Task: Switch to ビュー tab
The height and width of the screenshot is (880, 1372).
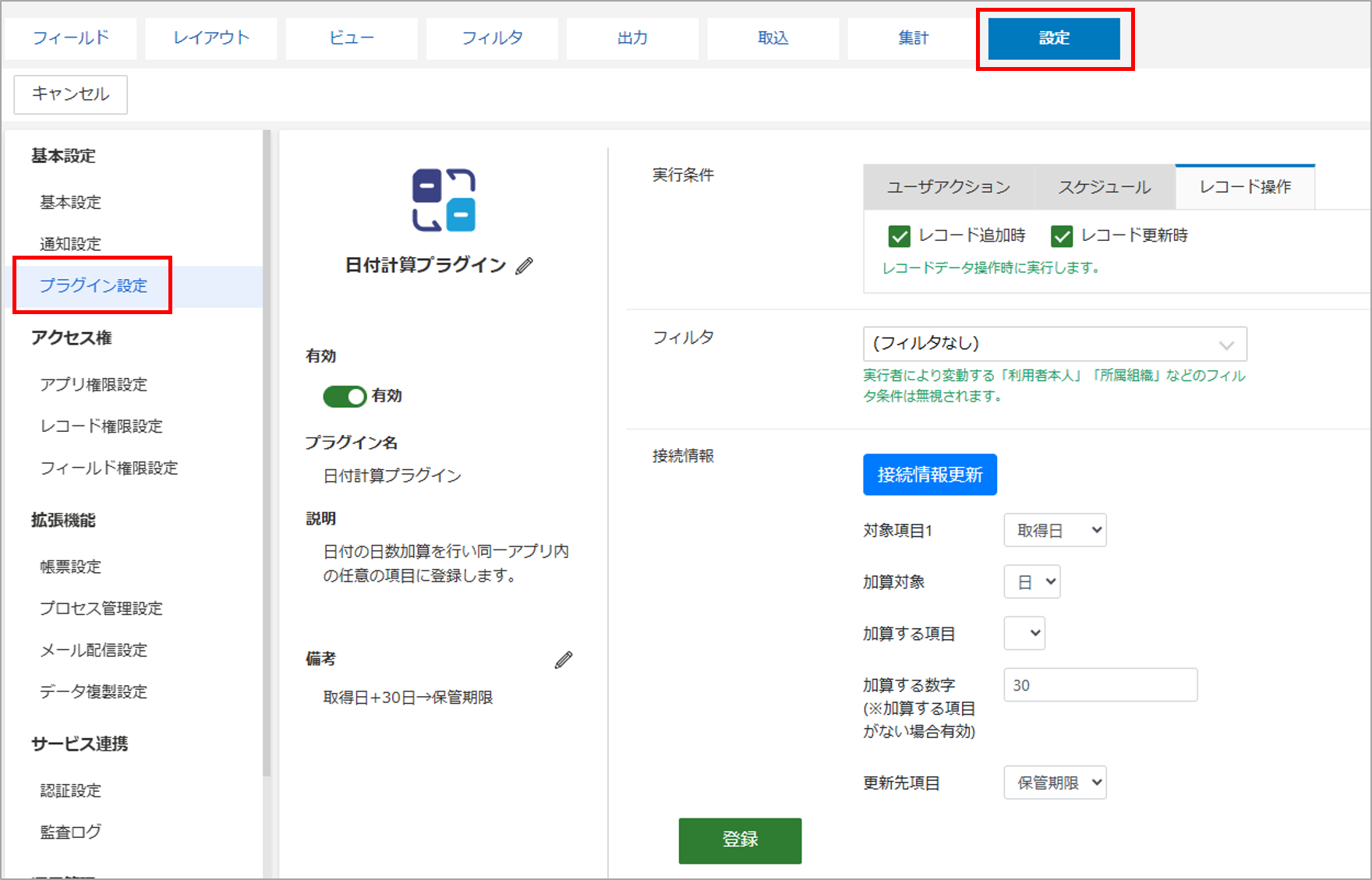Action: [352, 37]
